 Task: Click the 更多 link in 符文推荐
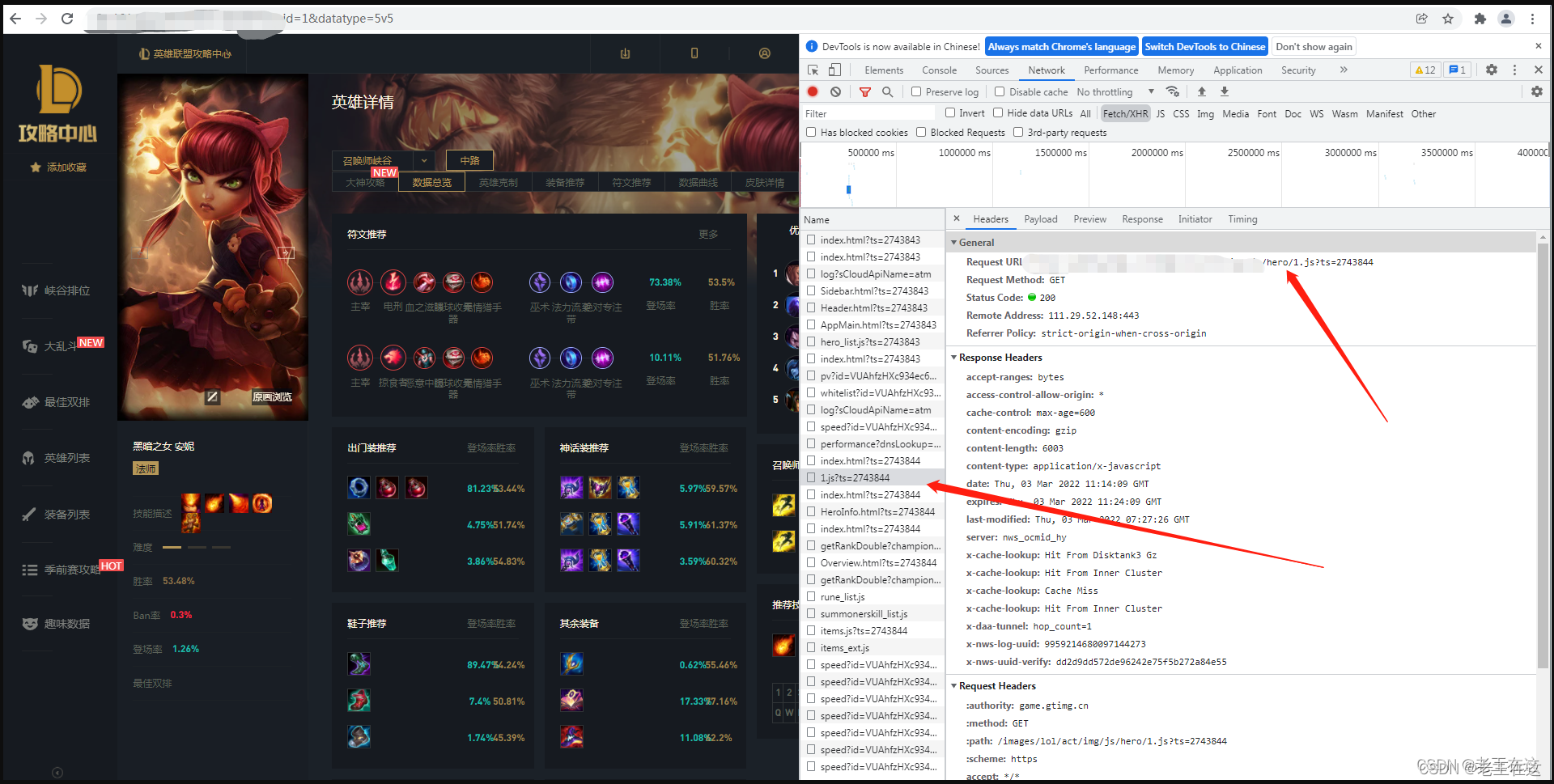pos(708,234)
